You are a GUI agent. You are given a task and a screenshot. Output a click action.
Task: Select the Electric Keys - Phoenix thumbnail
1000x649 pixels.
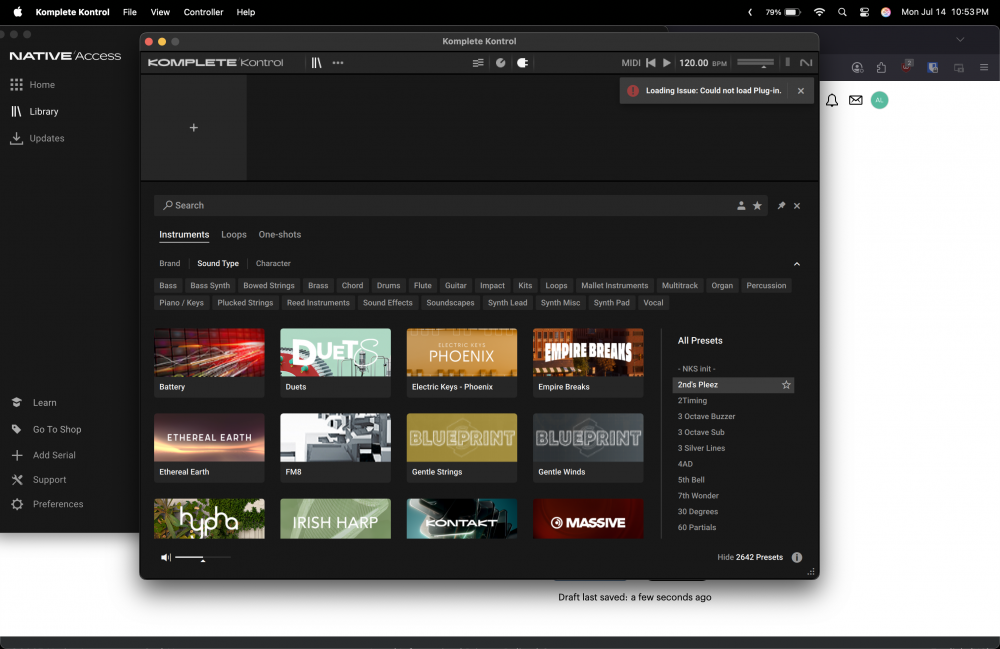tap(462, 362)
